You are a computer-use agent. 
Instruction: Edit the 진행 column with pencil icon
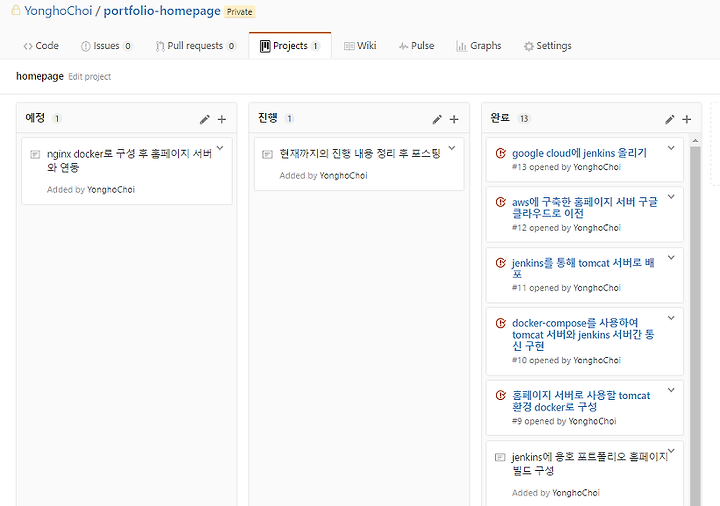click(x=437, y=119)
